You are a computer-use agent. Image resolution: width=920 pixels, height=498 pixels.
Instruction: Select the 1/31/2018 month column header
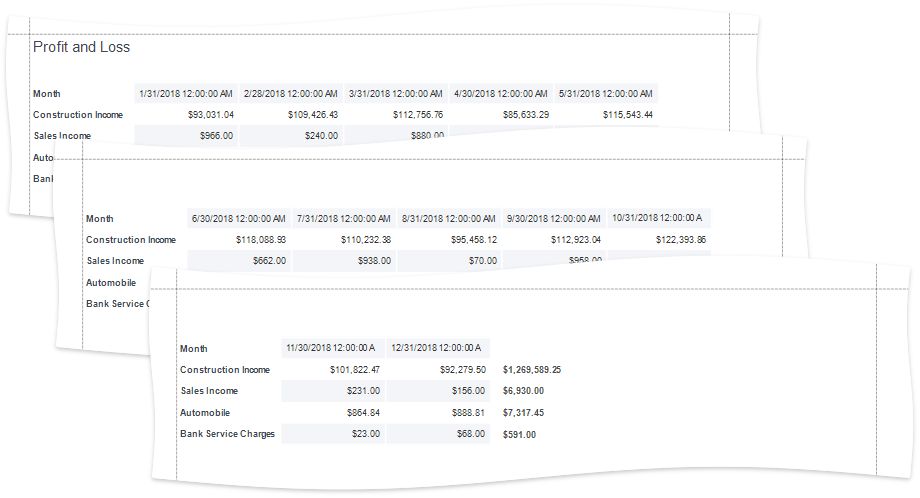pyautogui.click(x=186, y=93)
